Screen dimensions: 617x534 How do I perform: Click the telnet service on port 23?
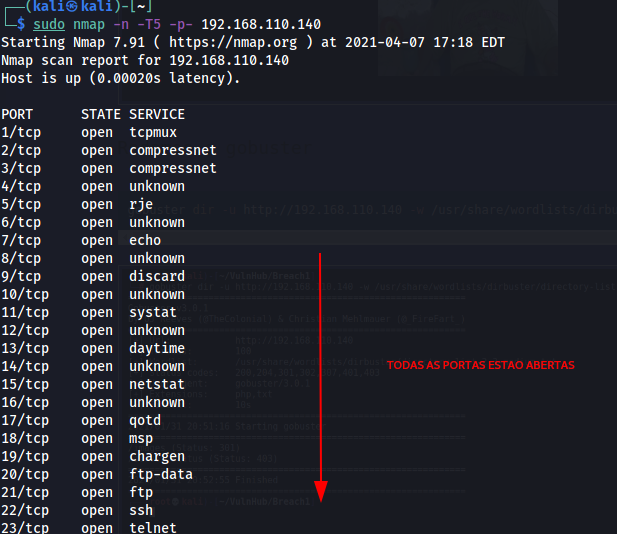[x=152, y=527]
